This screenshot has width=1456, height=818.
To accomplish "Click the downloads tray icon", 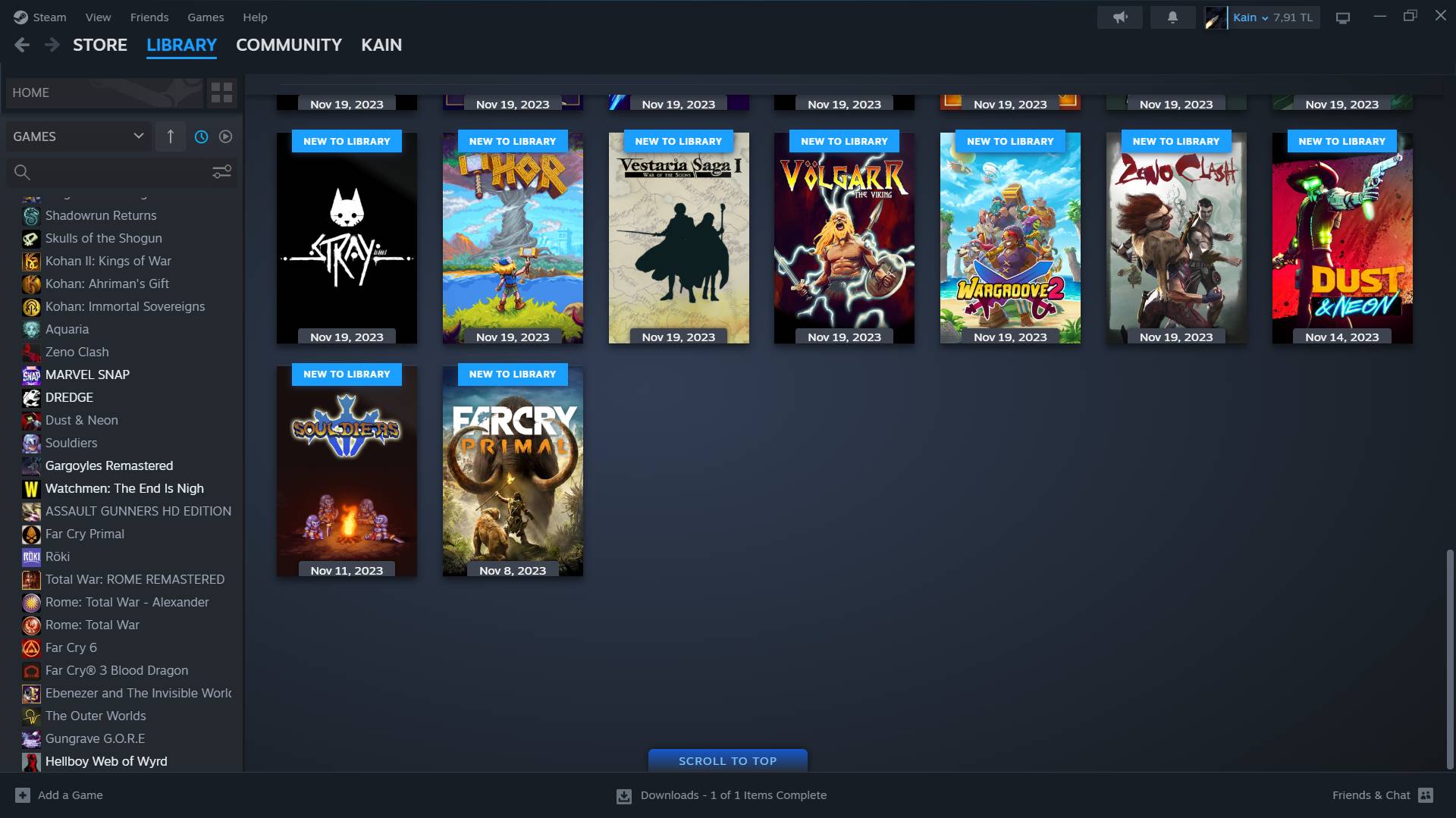I will pyautogui.click(x=624, y=796).
